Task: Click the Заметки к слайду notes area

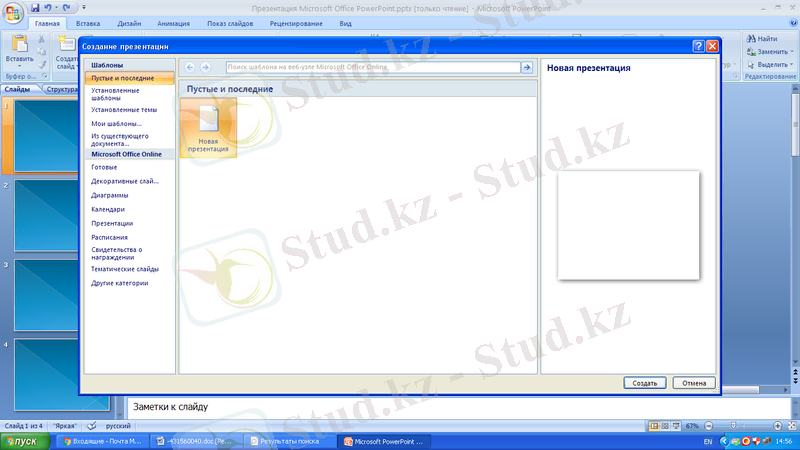Action: 458,407
